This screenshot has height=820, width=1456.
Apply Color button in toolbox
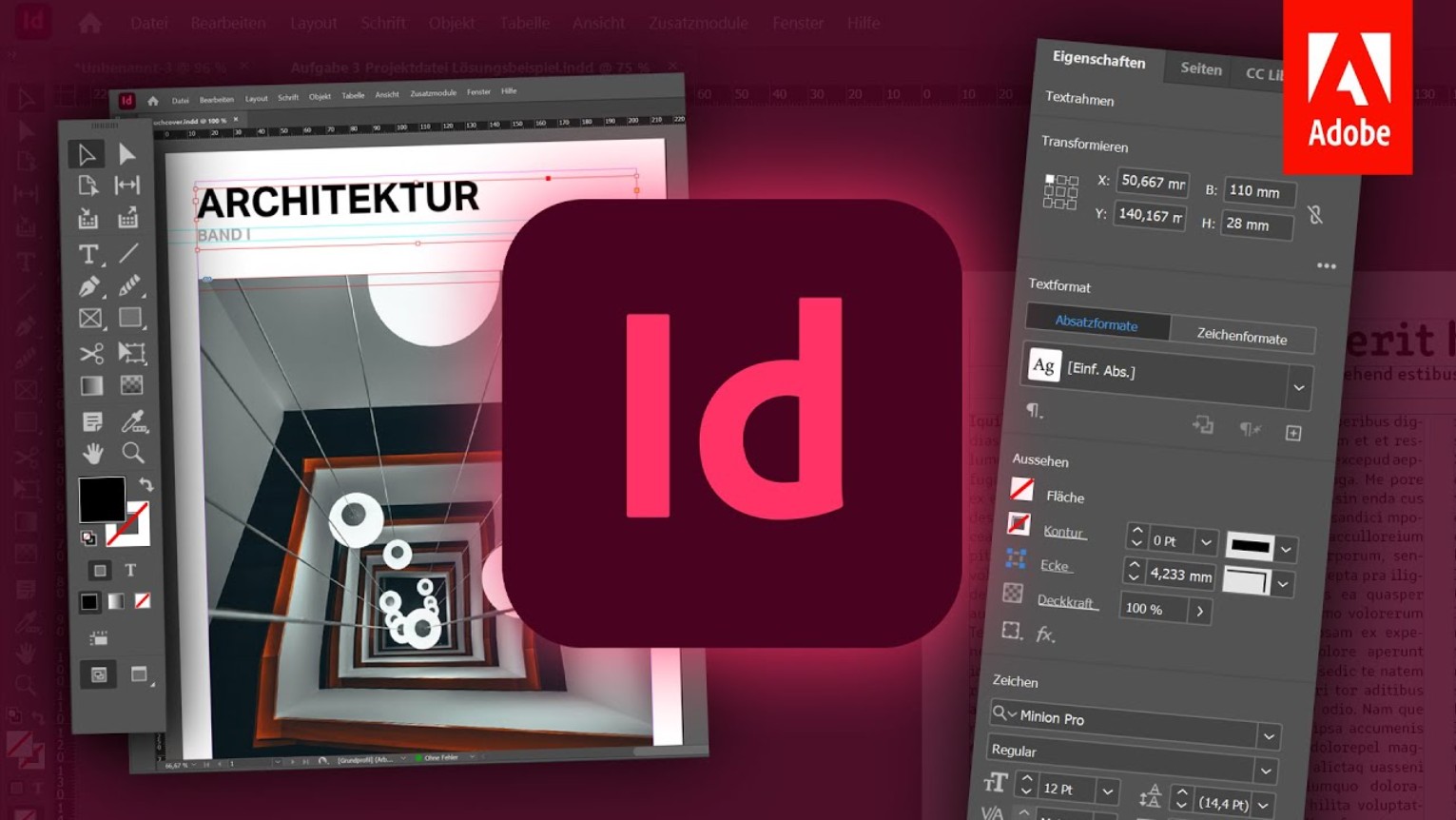(88, 601)
